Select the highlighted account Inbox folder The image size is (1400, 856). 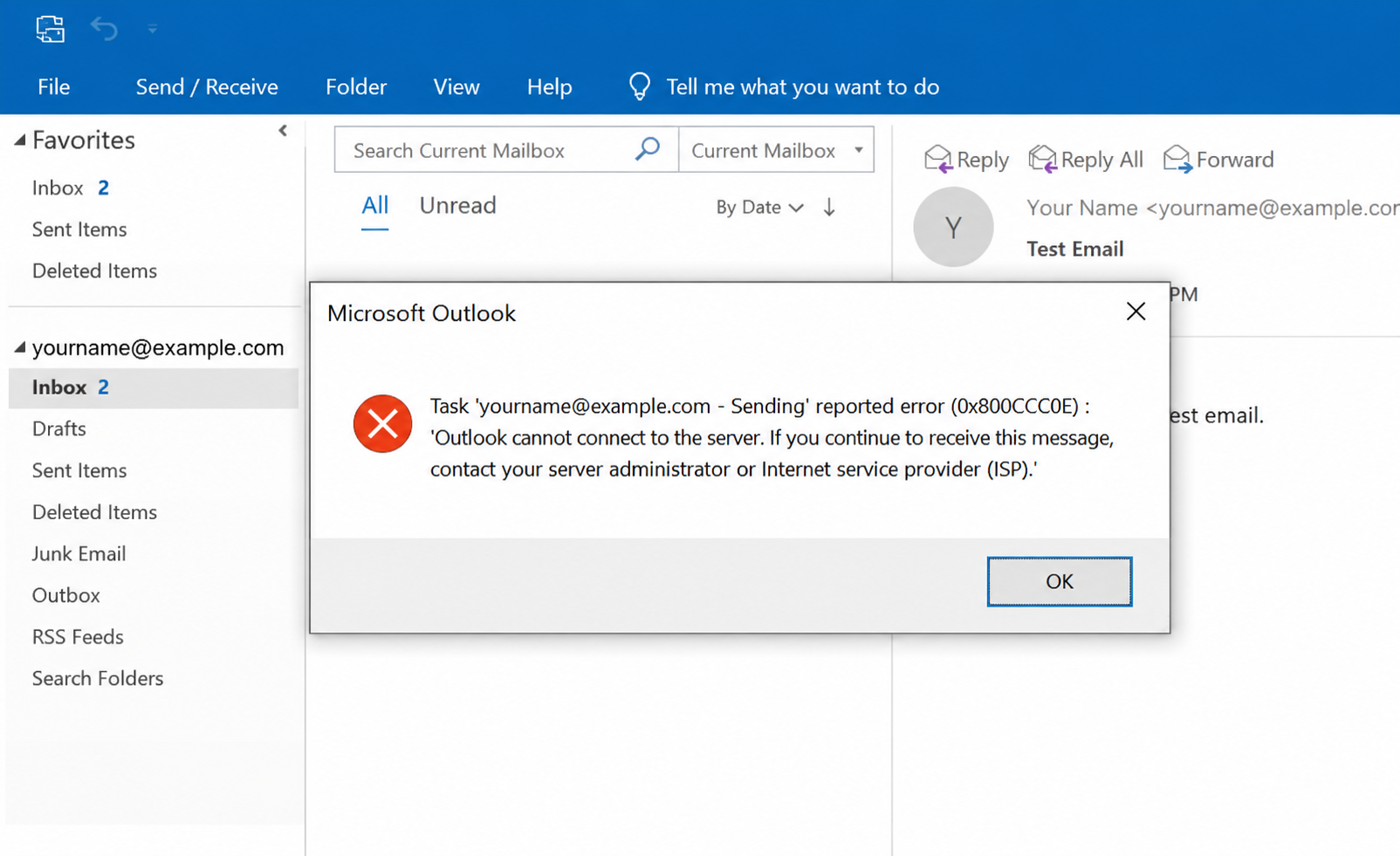pyautogui.click(x=154, y=387)
